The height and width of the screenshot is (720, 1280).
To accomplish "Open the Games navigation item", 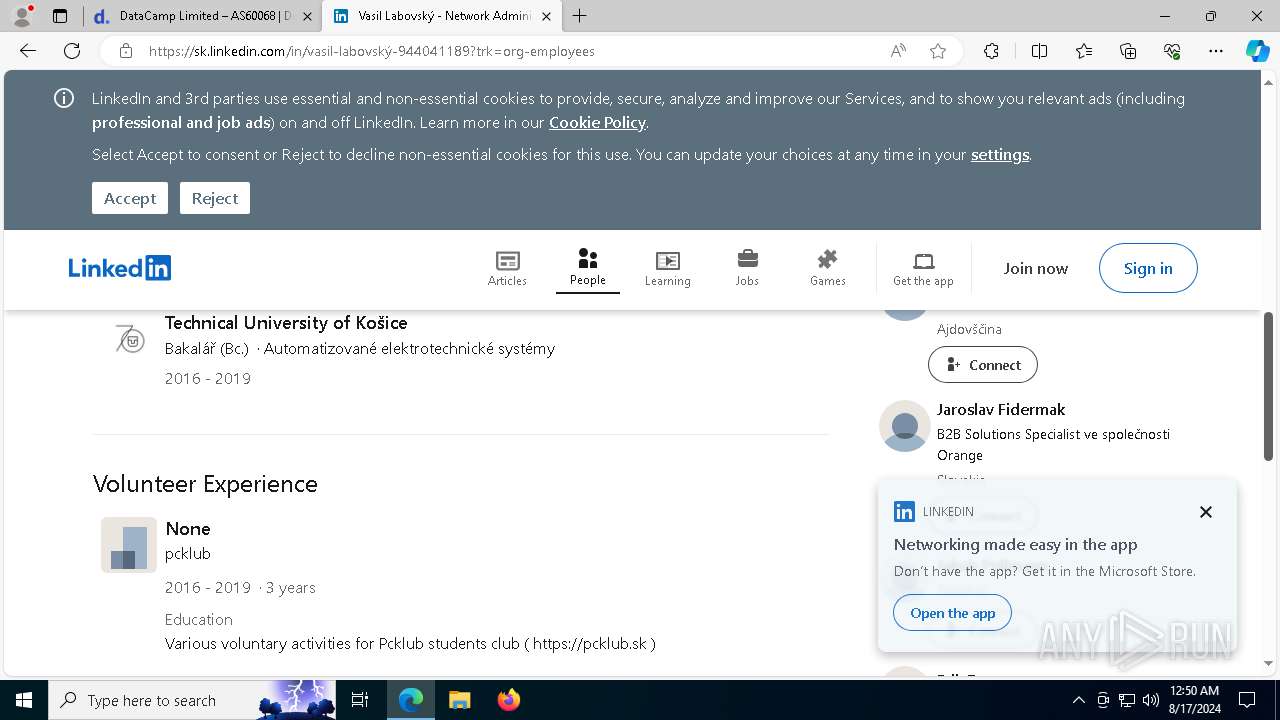I will click(x=827, y=268).
